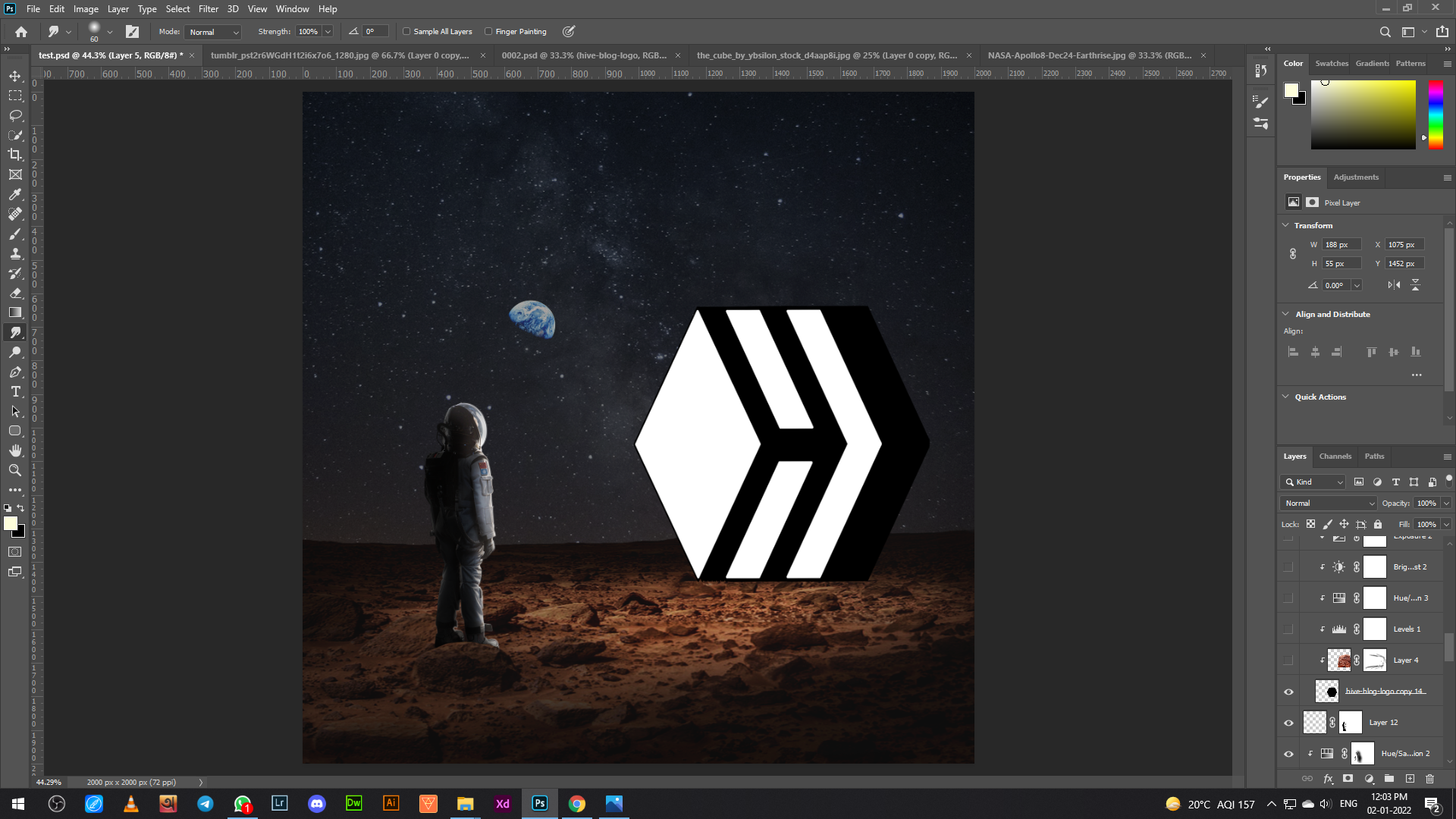Select the Dodge tool
The width and height of the screenshot is (1456, 819).
point(15,352)
